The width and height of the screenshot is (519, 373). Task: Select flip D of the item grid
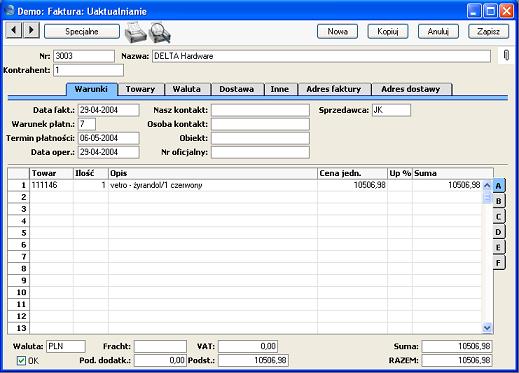pos(499,232)
